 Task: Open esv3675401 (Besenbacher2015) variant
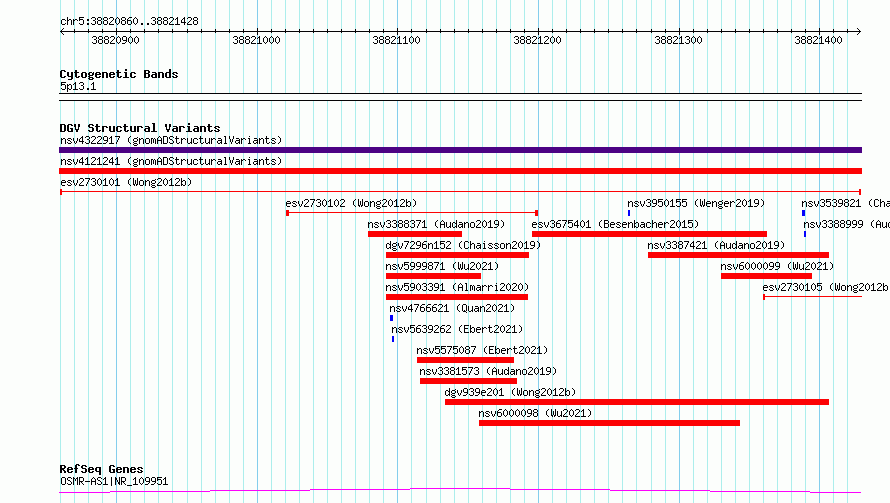click(x=615, y=224)
